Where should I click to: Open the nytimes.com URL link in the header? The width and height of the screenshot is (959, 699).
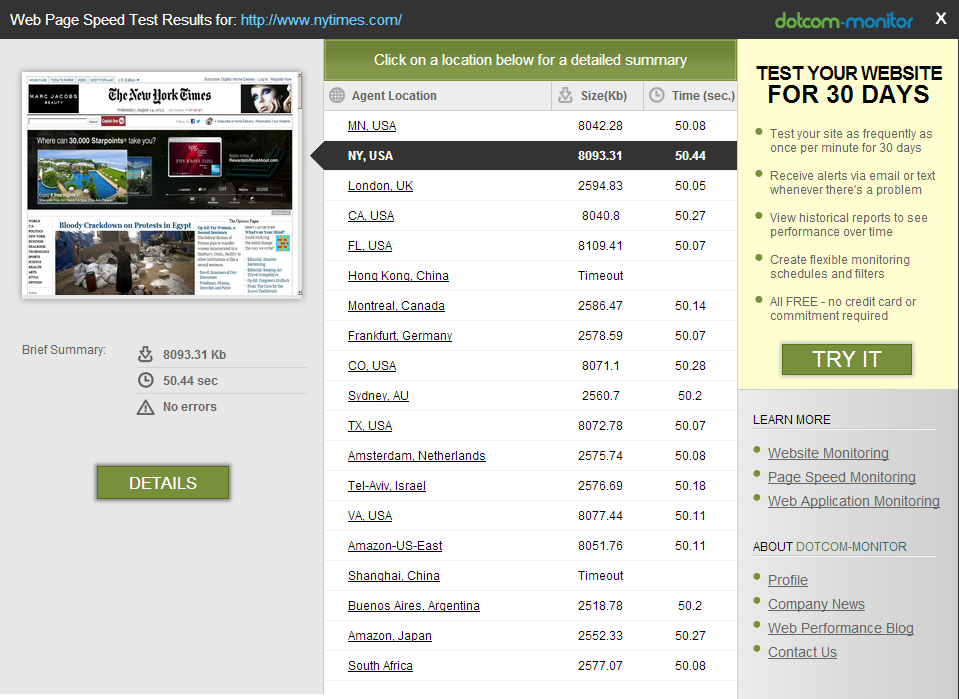[321, 20]
